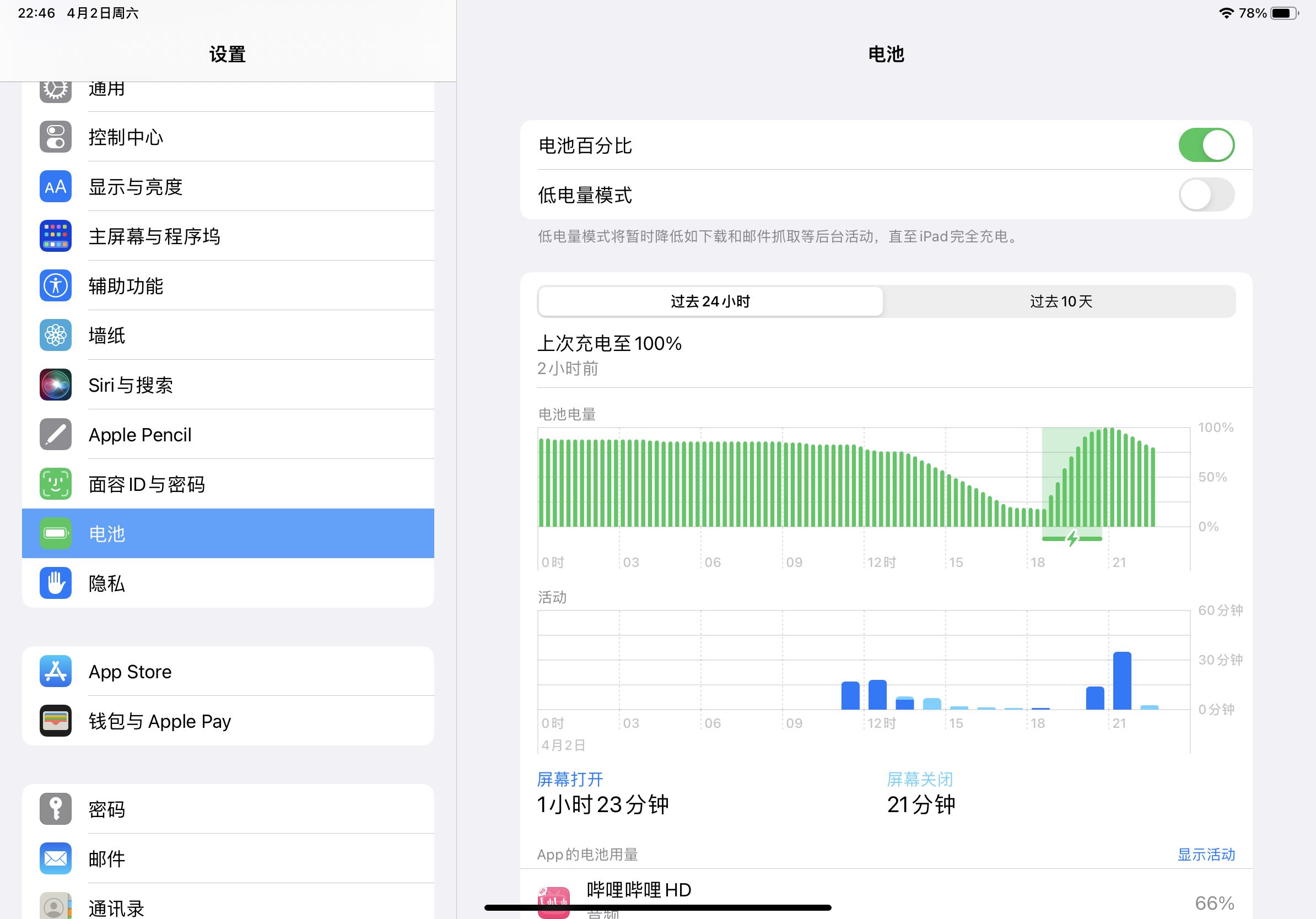Screen dimensions: 1316x919
Task: Disable the battery percentage toggle
Action: (1206, 145)
